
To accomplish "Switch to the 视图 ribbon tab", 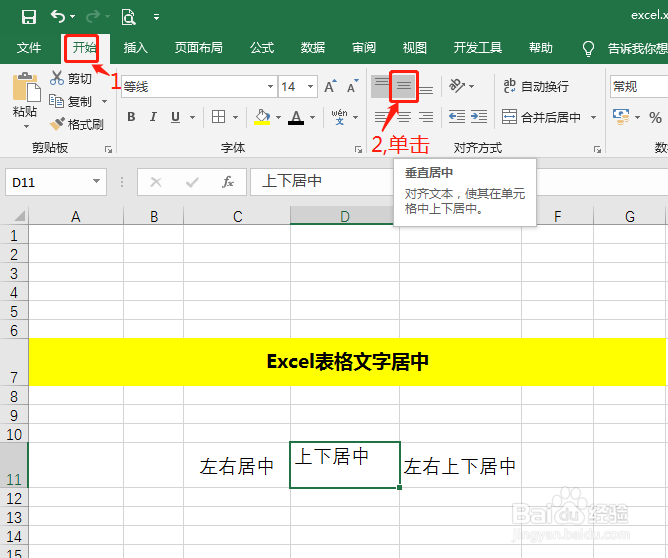I will (415, 48).
